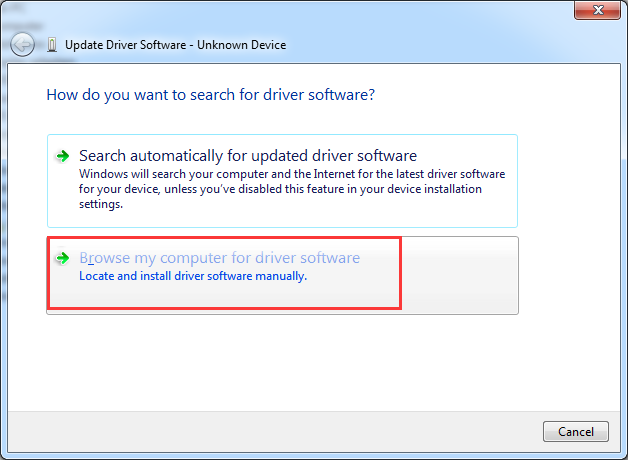Click empty white area below the Browse option
Screen dimensions: 628x460
280,360
